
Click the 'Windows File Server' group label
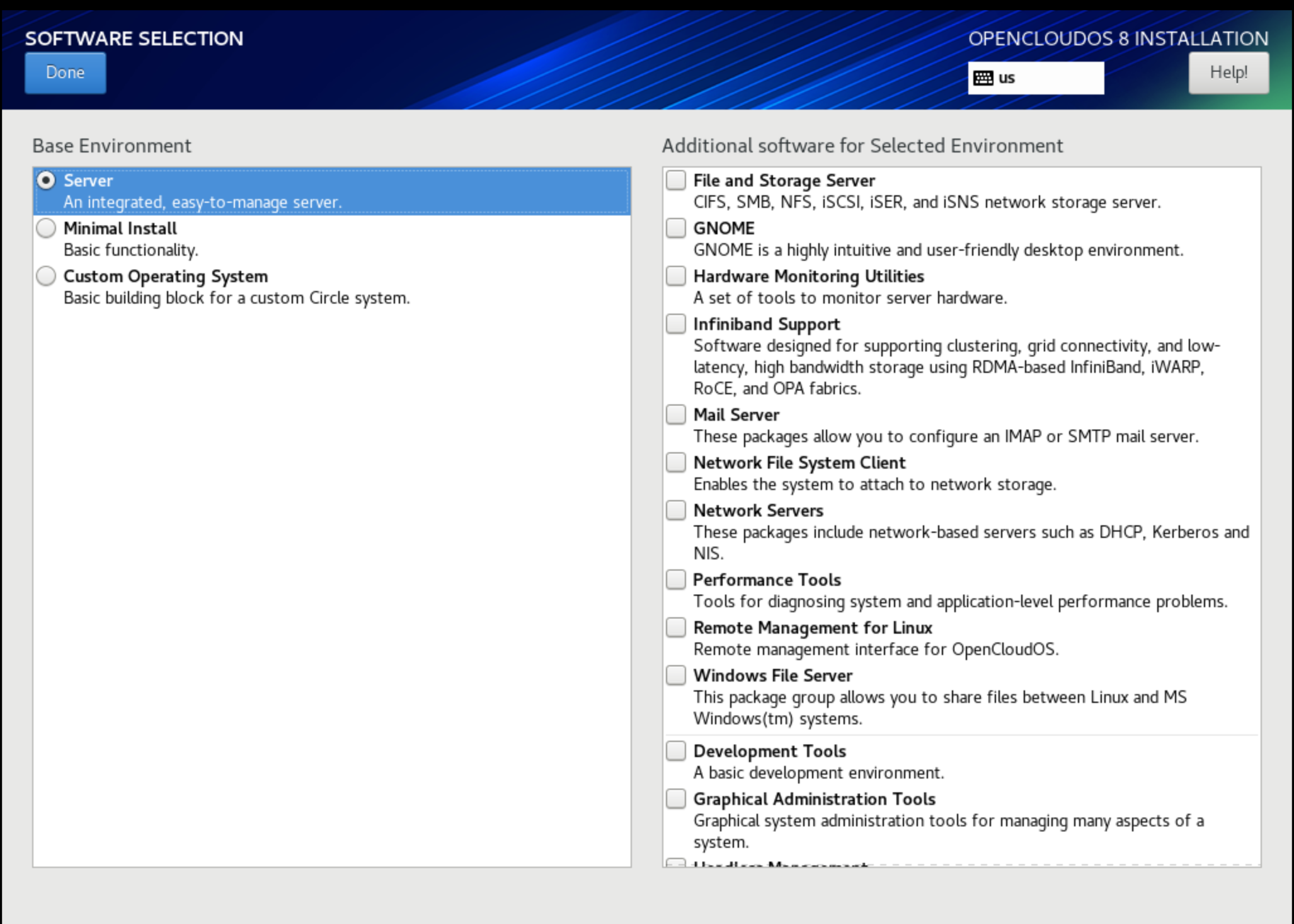pyautogui.click(x=773, y=675)
